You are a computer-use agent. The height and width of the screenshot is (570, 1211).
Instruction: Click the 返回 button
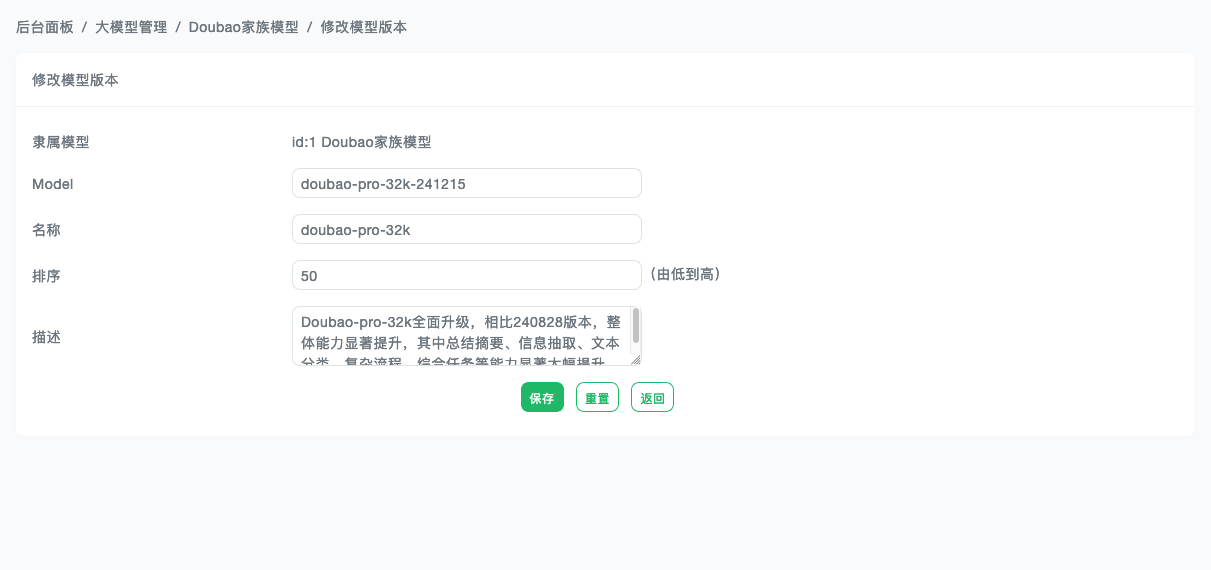(x=652, y=397)
